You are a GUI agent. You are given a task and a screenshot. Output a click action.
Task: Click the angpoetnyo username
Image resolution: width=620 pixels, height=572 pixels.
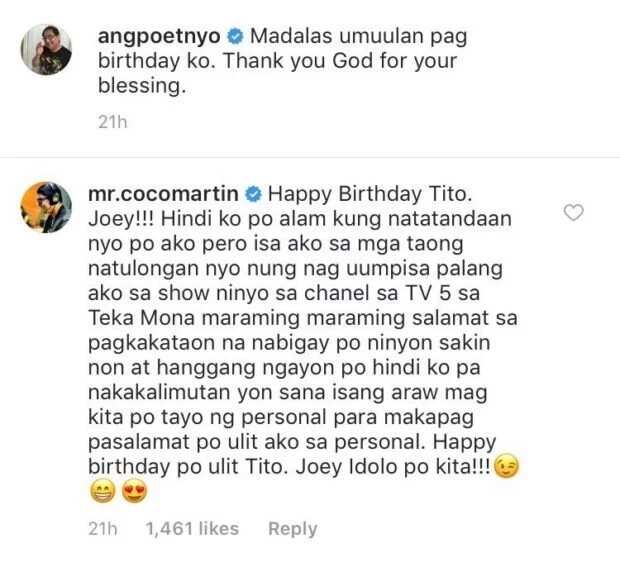pyautogui.click(x=159, y=37)
